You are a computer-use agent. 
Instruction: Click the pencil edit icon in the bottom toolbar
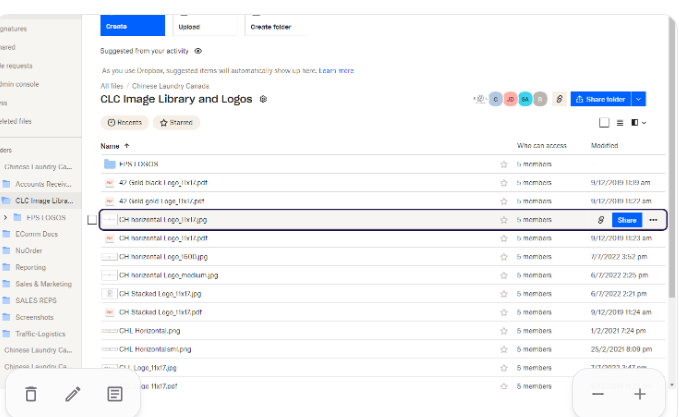click(x=72, y=394)
